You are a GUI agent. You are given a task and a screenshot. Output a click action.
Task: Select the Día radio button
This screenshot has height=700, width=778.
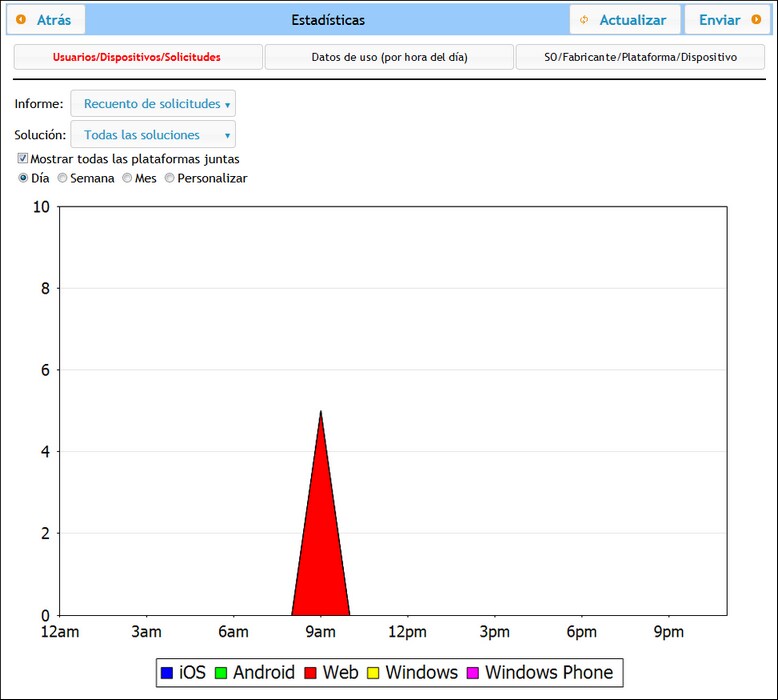[23, 178]
